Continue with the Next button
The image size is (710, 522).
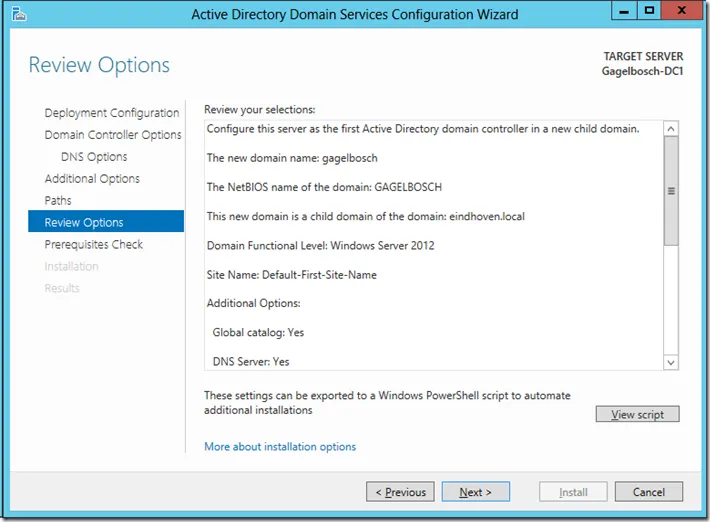(475, 492)
